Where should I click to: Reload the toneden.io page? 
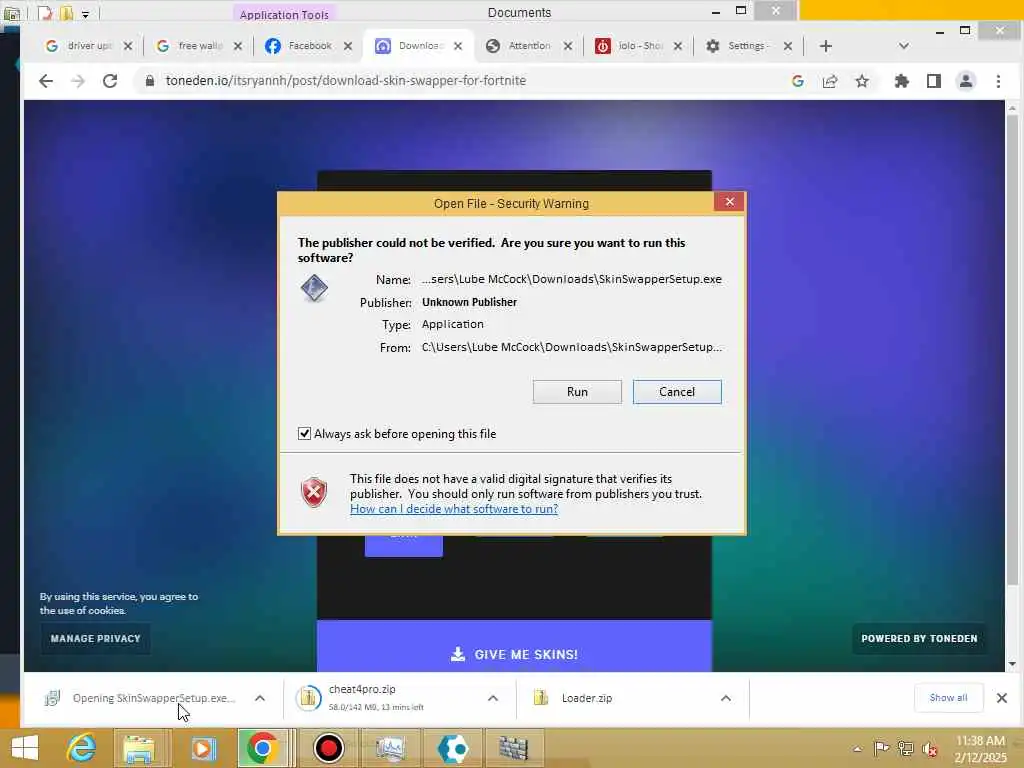pos(110,81)
